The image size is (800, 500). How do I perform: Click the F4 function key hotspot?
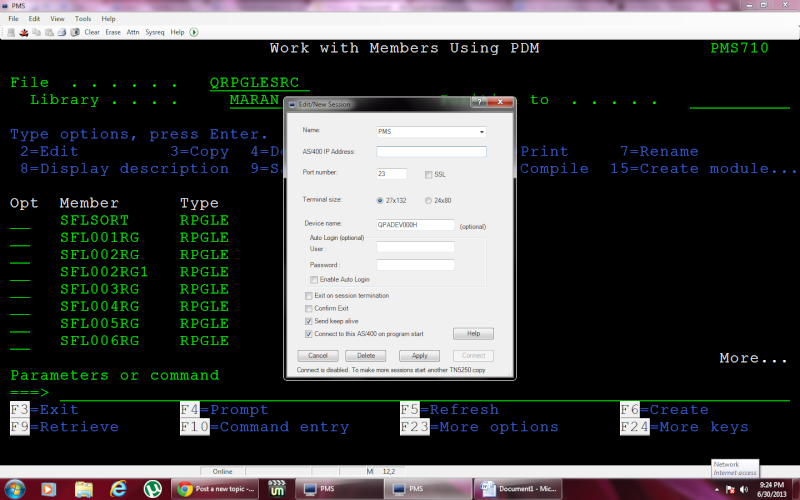(190, 410)
